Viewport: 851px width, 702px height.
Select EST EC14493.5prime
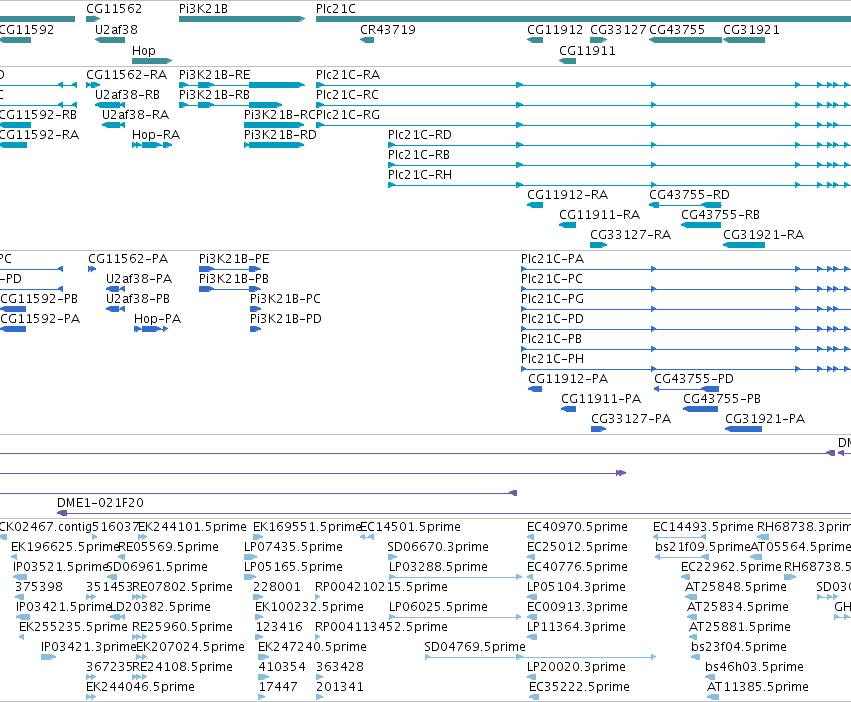pyautogui.click(x=703, y=527)
